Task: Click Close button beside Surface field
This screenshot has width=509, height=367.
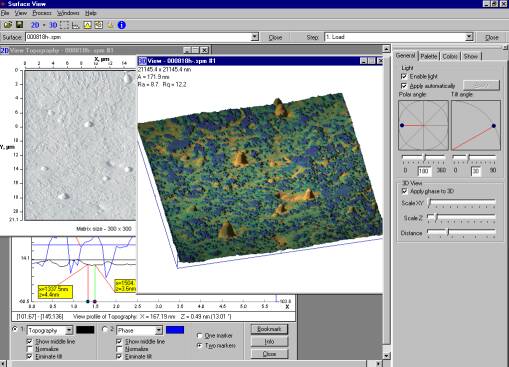Action: pyautogui.click(x=275, y=37)
